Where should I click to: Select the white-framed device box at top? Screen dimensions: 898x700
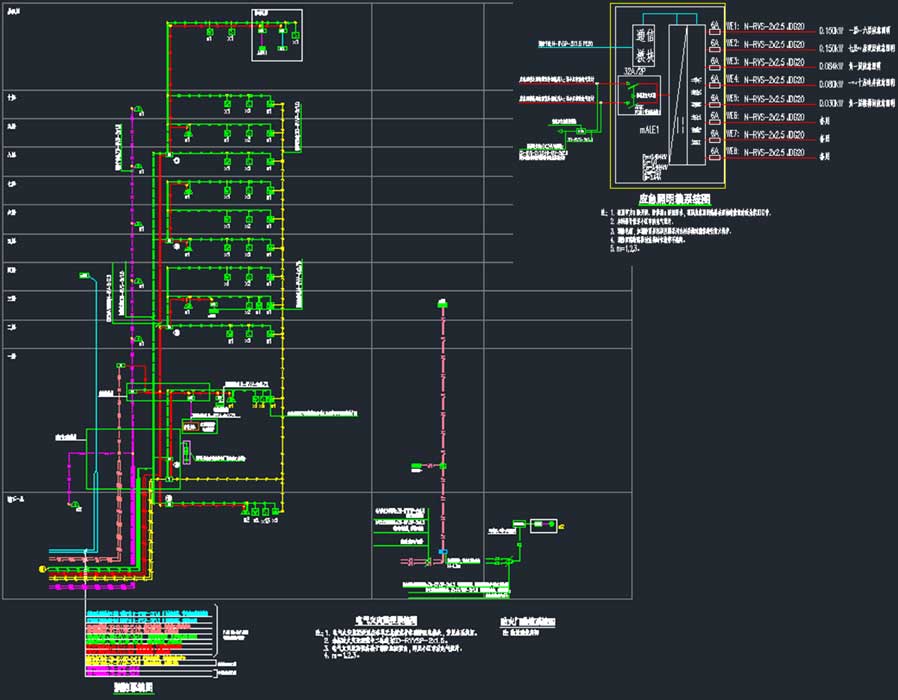[276, 34]
